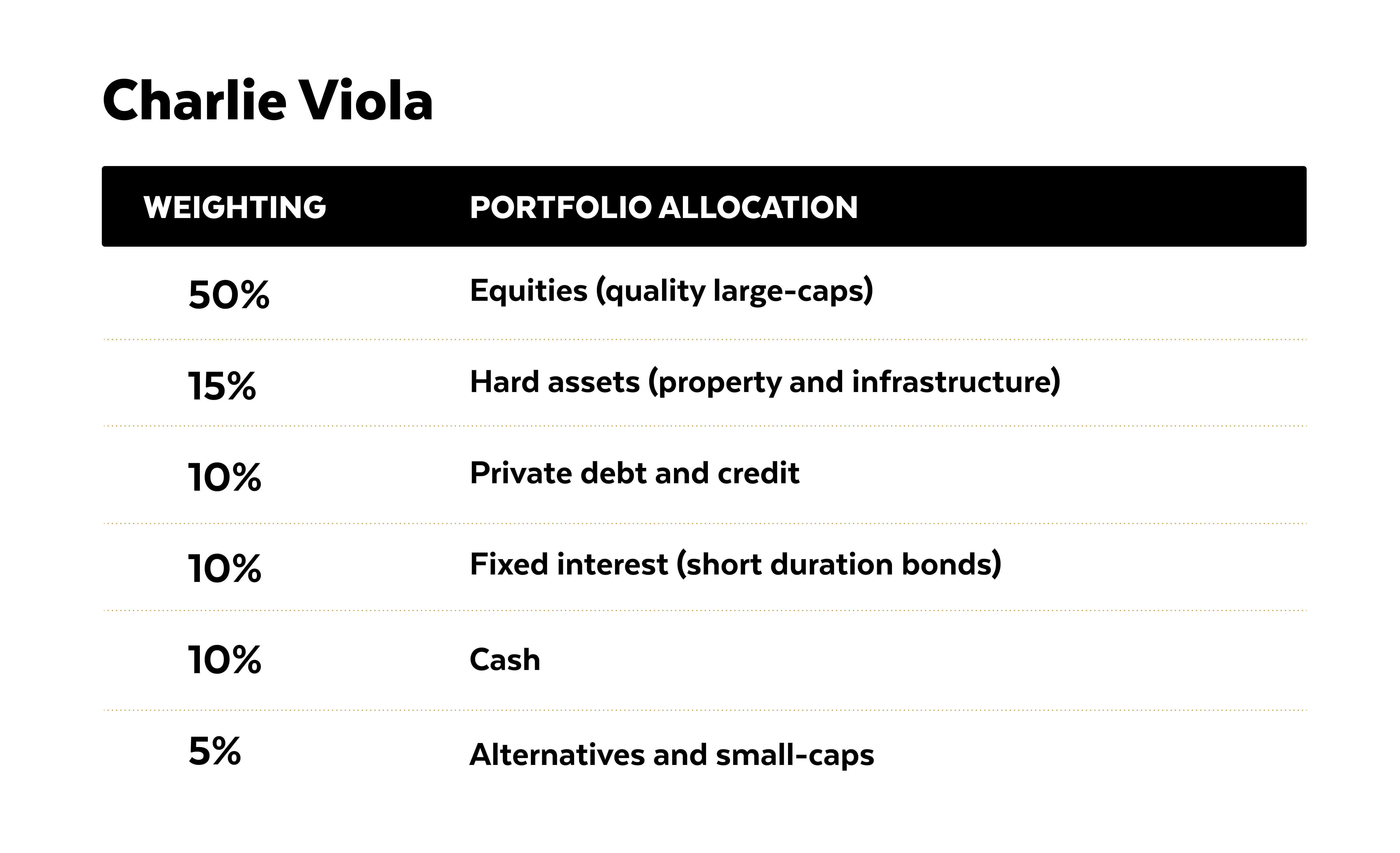Select the WEIGHTING column header
Image resolution: width=1400 pixels, height=853 pixels.
tap(235, 207)
